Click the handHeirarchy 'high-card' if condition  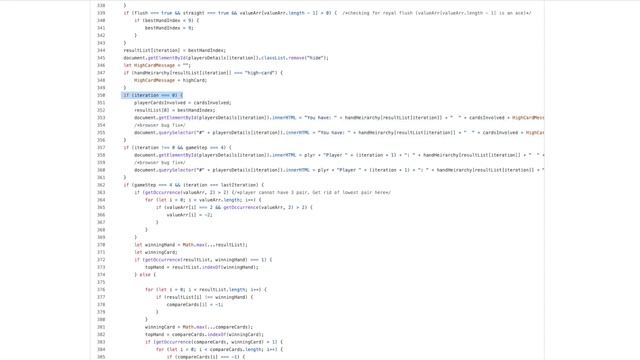(x=203, y=73)
